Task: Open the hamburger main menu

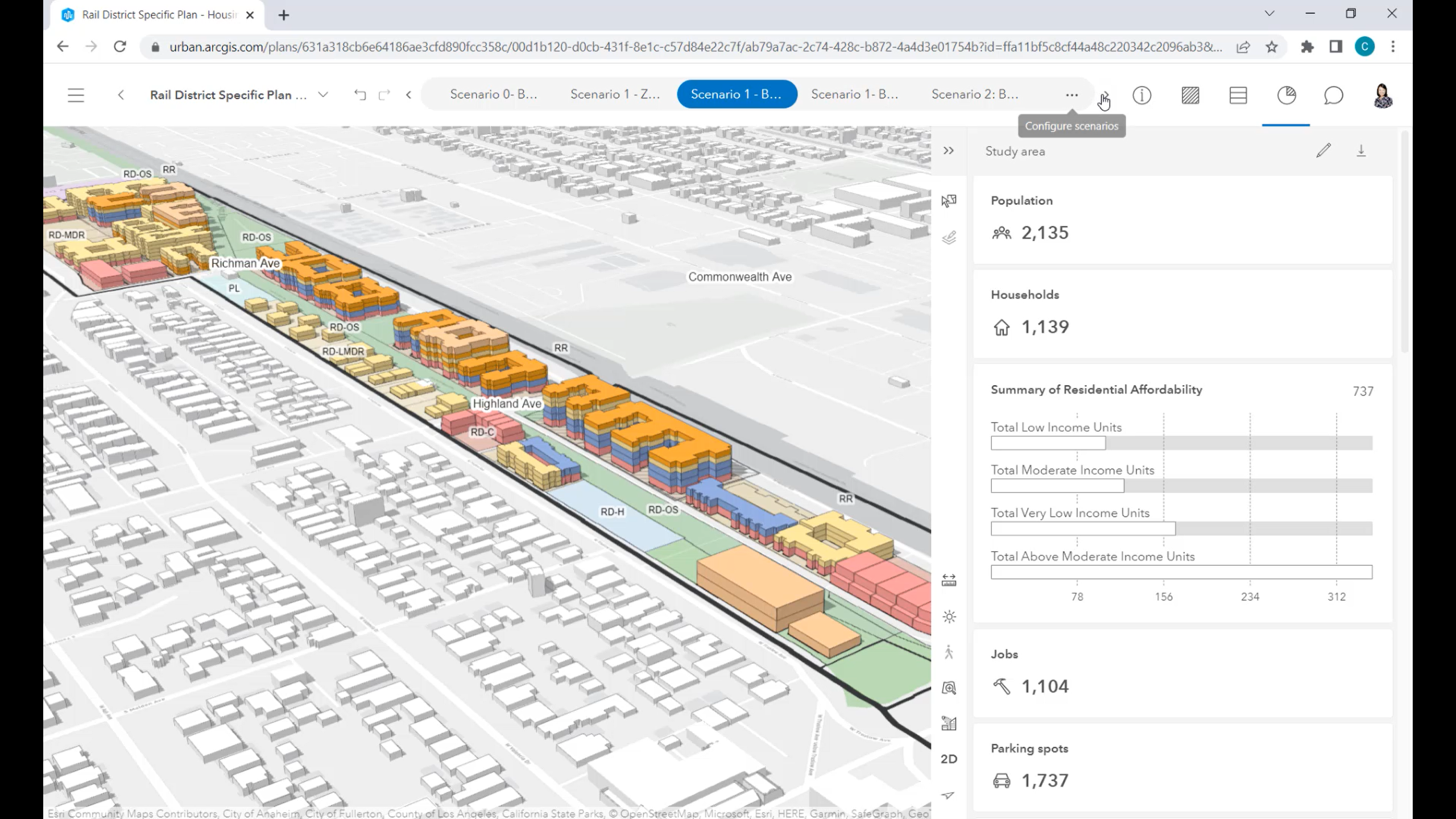Action: (76, 95)
